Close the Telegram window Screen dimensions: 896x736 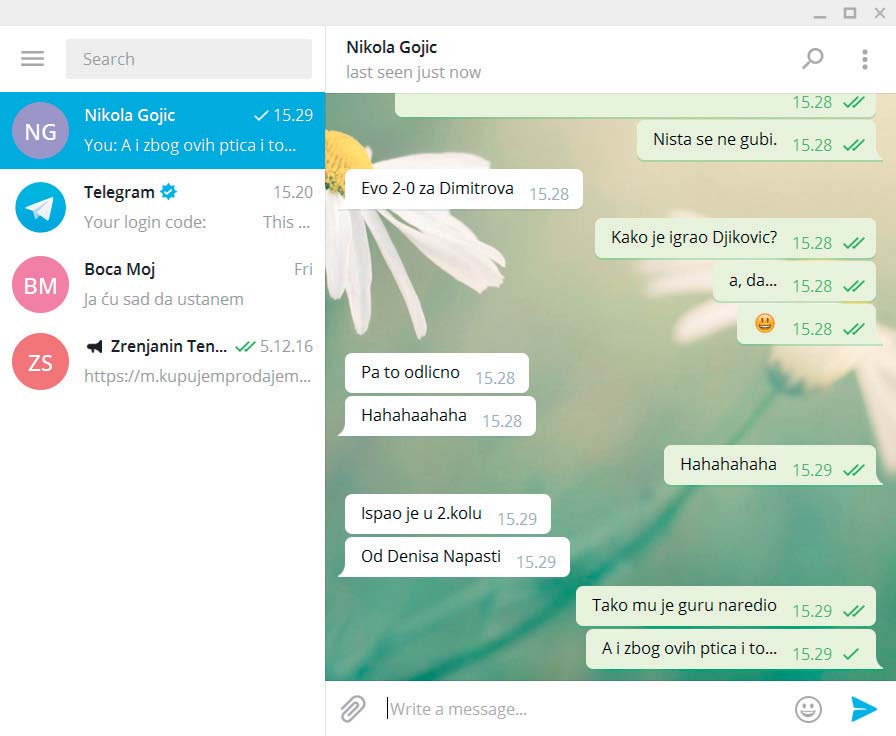880,13
